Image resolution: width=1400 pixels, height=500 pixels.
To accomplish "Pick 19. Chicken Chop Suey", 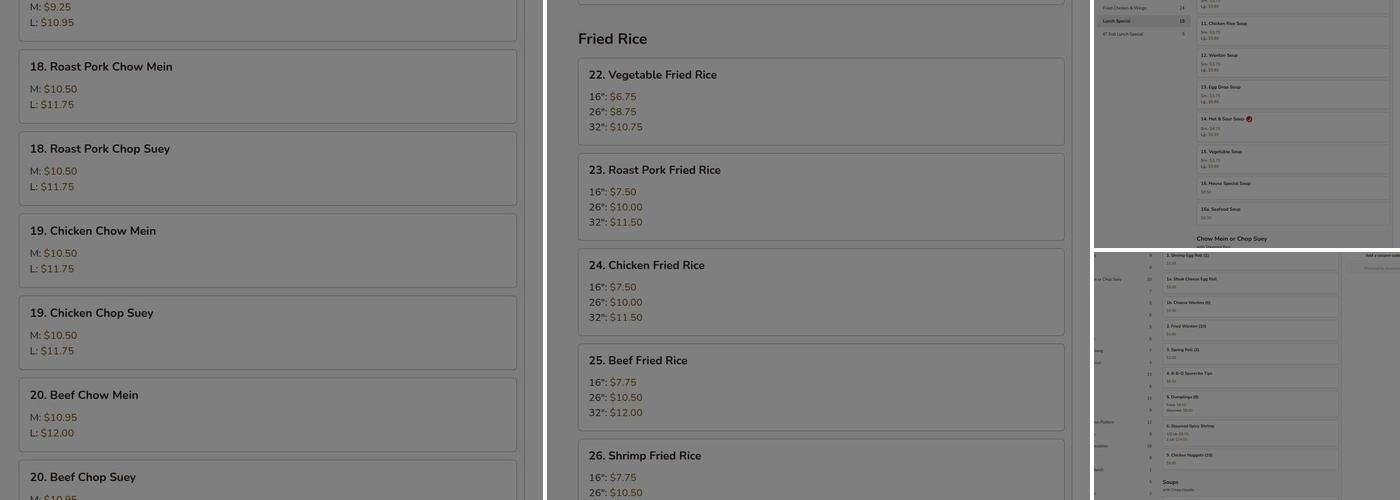I will (x=267, y=332).
